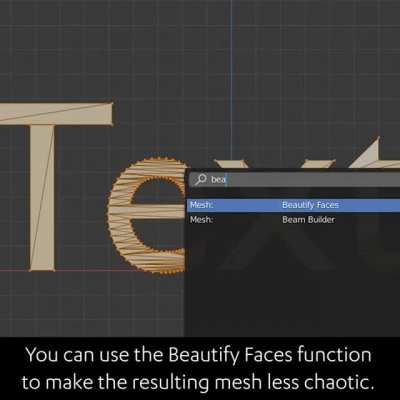This screenshot has width=400, height=400.
Task: Click the magnifier icon in the search box
Action: tap(201, 179)
